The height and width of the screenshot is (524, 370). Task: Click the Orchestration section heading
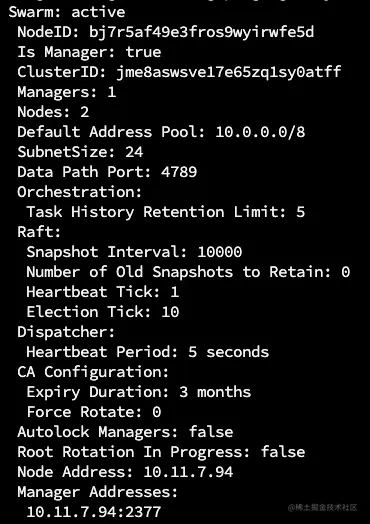click(x=80, y=192)
